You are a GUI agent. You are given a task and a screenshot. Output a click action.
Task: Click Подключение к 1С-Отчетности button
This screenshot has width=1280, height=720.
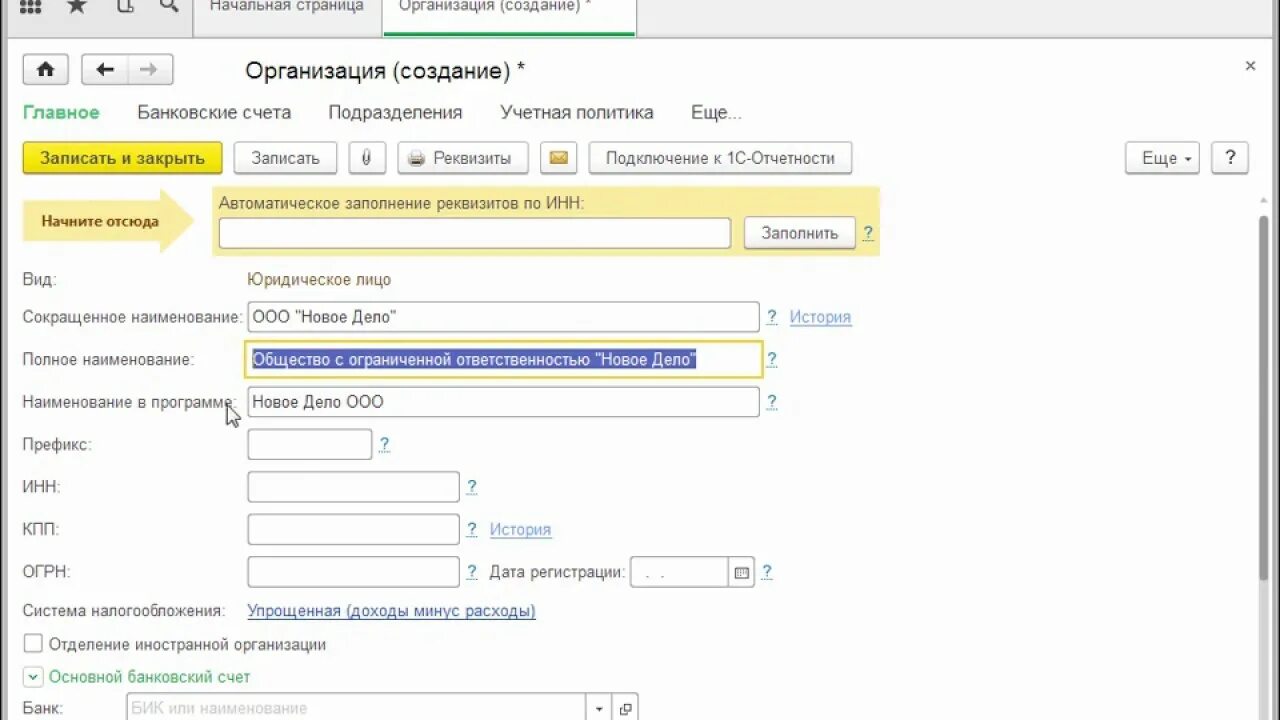[x=720, y=158]
